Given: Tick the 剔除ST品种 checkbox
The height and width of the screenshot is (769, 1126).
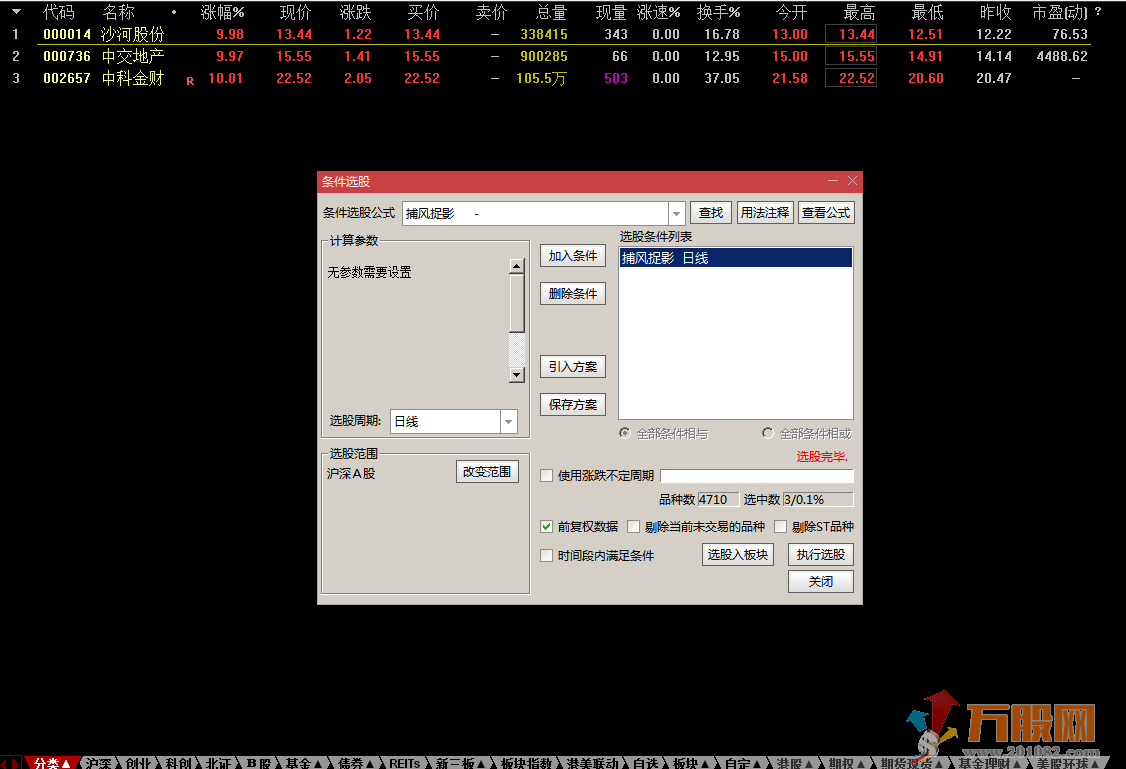Looking at the screenshot, I should click(x=781, y=526).
